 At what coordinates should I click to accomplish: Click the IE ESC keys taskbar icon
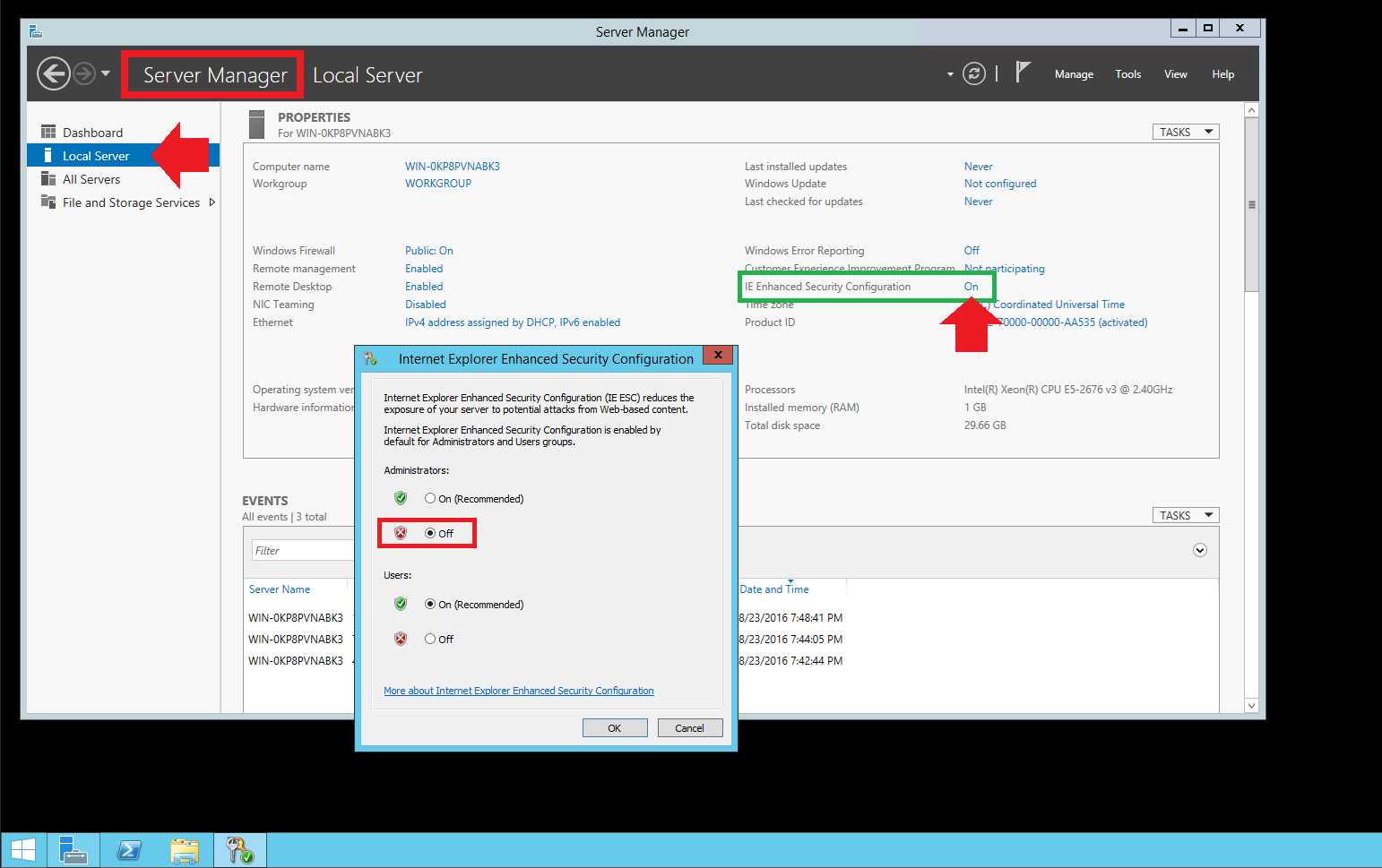tap(240, 850)
